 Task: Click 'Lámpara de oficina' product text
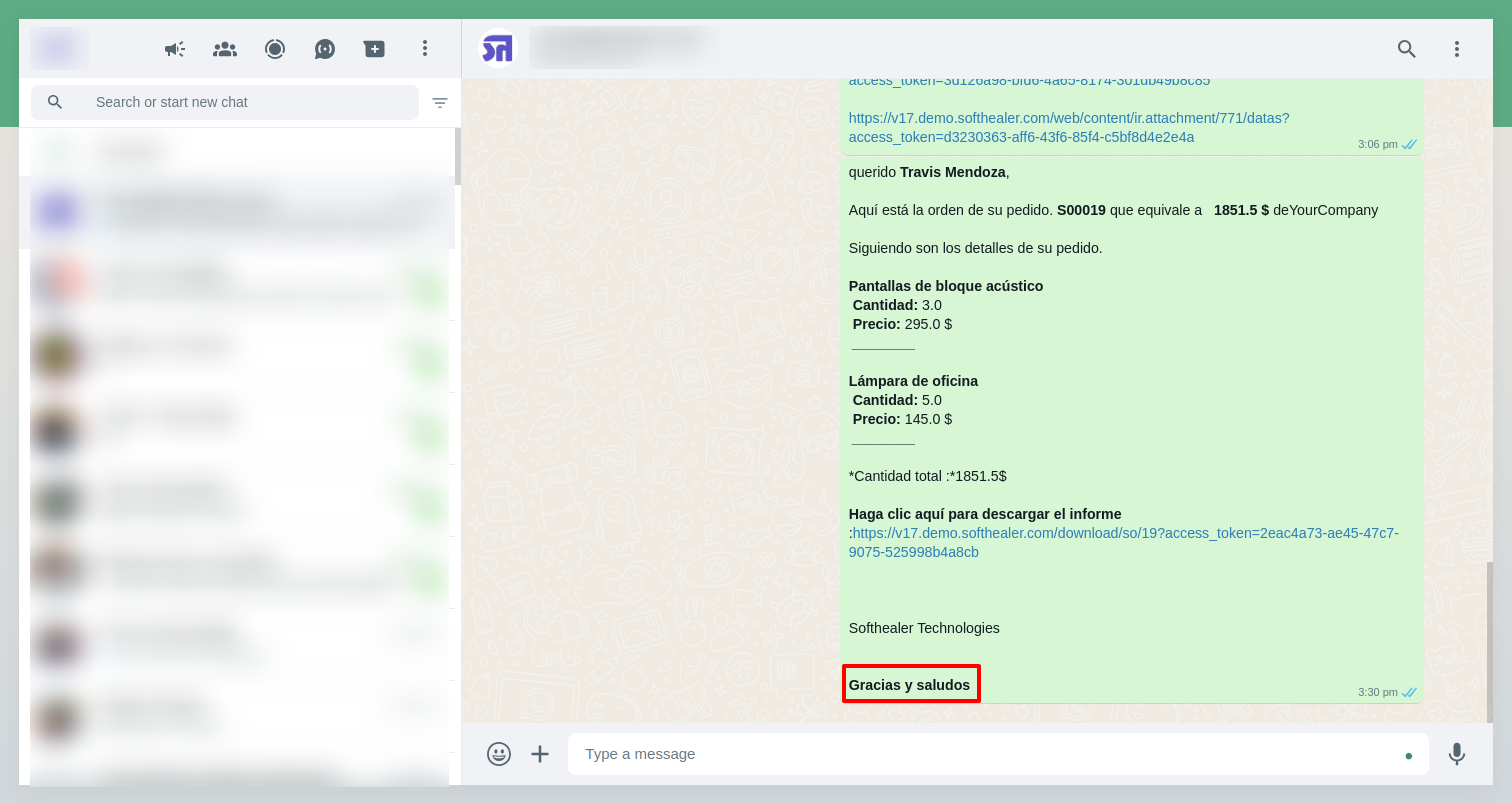pos(913,381)
